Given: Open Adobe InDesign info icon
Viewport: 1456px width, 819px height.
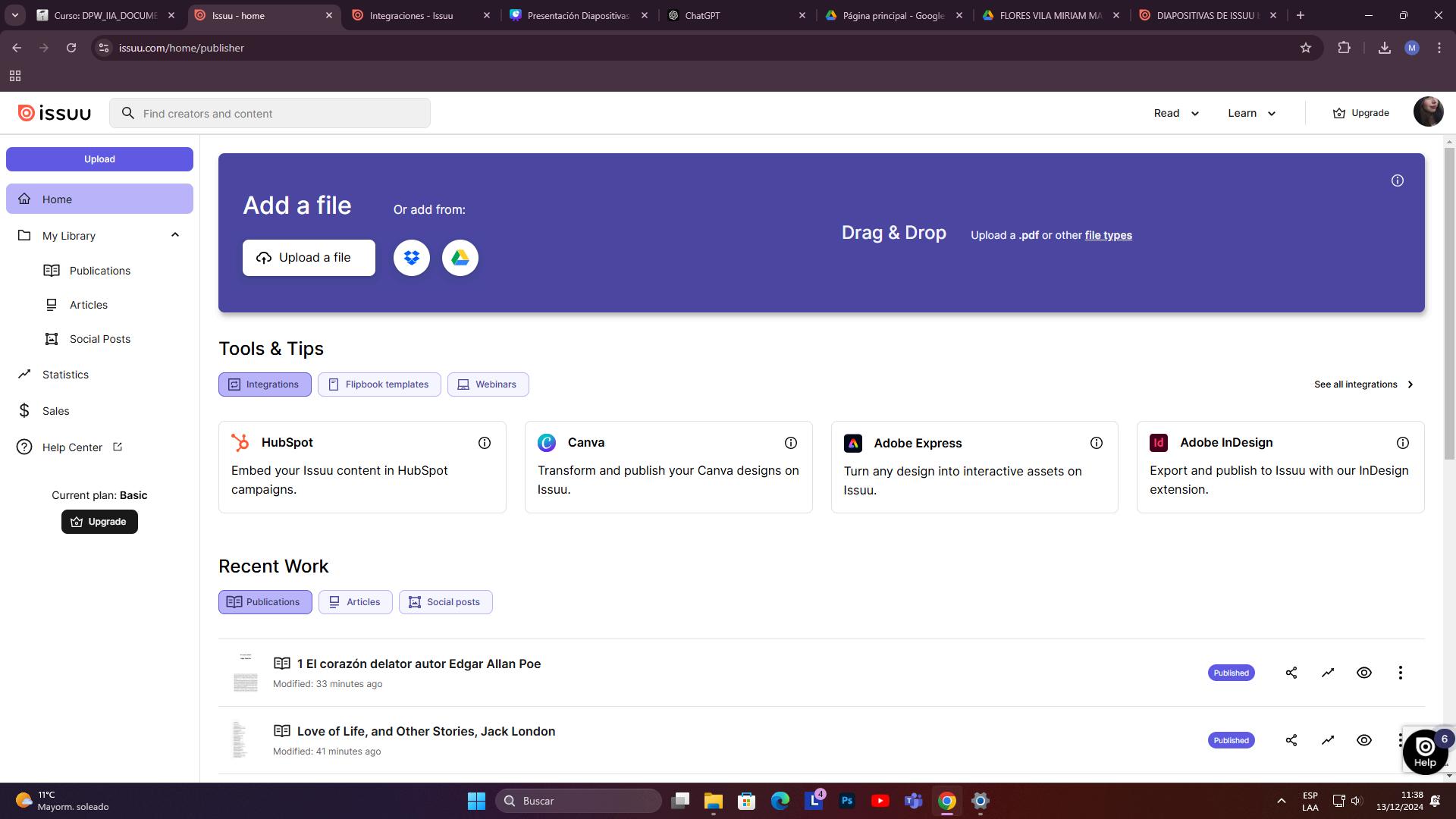Looking at the screenshot, I should (1403, 443).
